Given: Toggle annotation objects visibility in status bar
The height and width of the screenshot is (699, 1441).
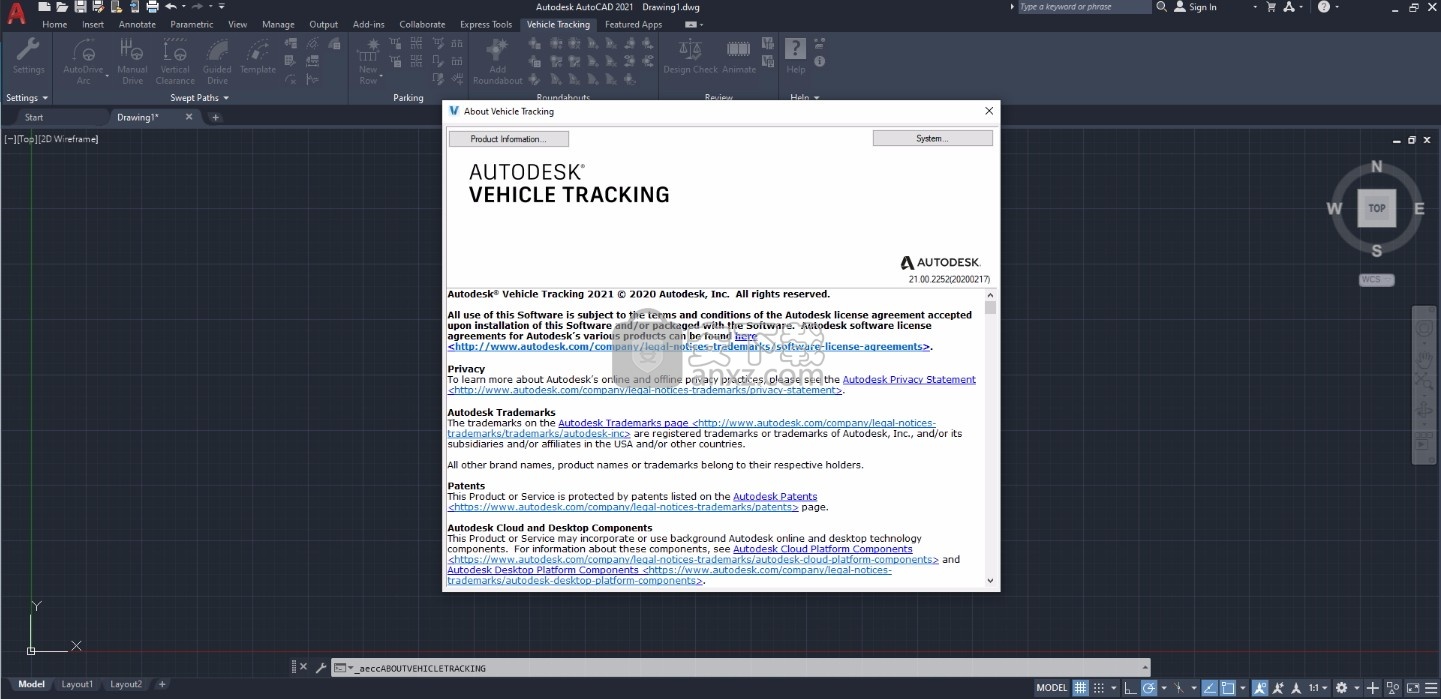Looking at the screenshot, I should (x=1260, y=687).
